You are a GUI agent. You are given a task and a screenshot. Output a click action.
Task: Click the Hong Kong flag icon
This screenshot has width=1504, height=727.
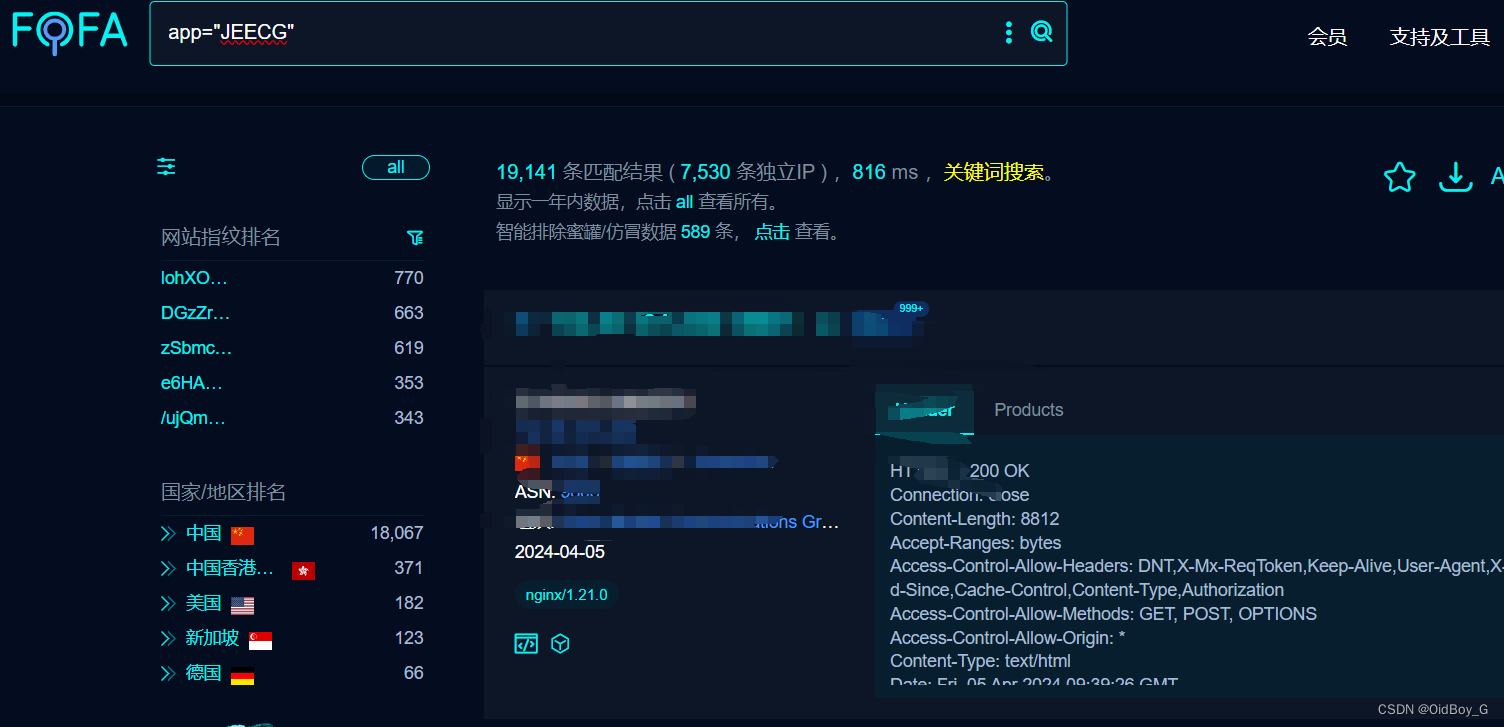pos(303,570)
